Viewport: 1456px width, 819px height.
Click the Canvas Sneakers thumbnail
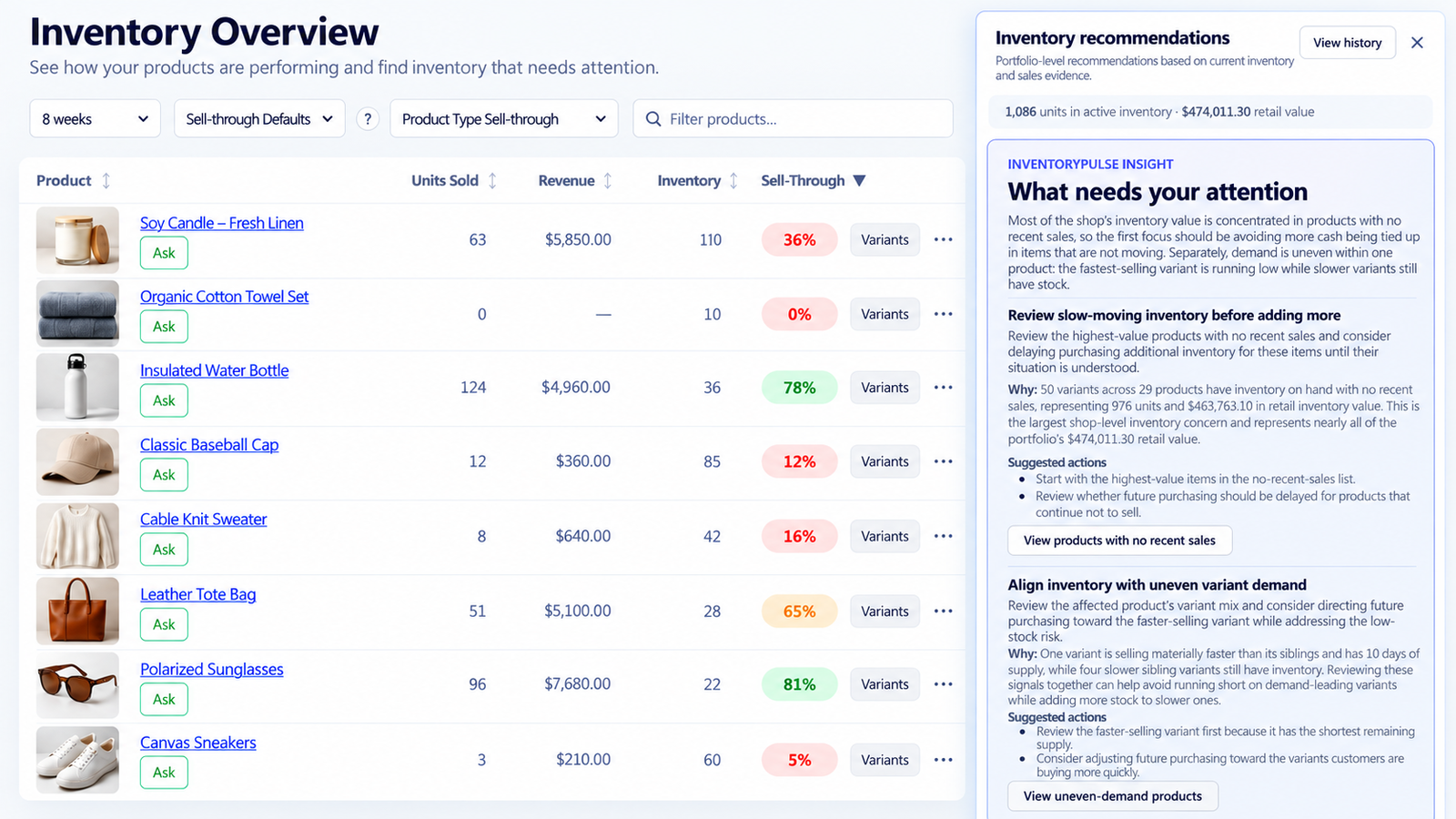point(77,760)
